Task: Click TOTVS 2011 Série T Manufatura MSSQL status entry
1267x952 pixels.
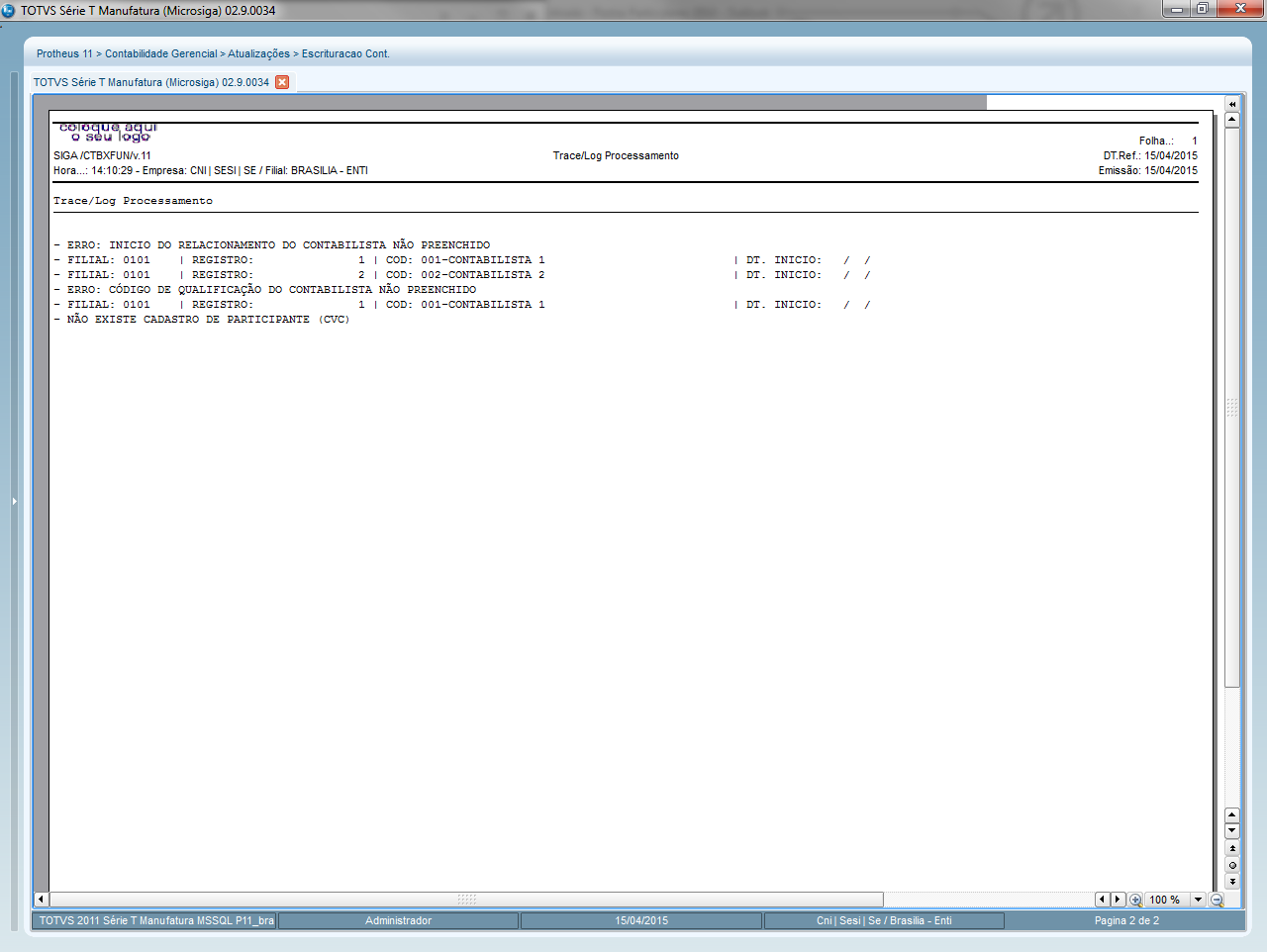Action: tap(155, 920)
